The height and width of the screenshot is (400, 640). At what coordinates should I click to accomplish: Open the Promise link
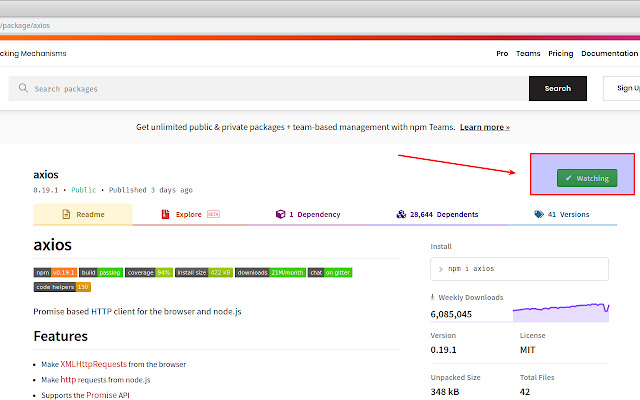pyautogui.click(x=101, y=395)
